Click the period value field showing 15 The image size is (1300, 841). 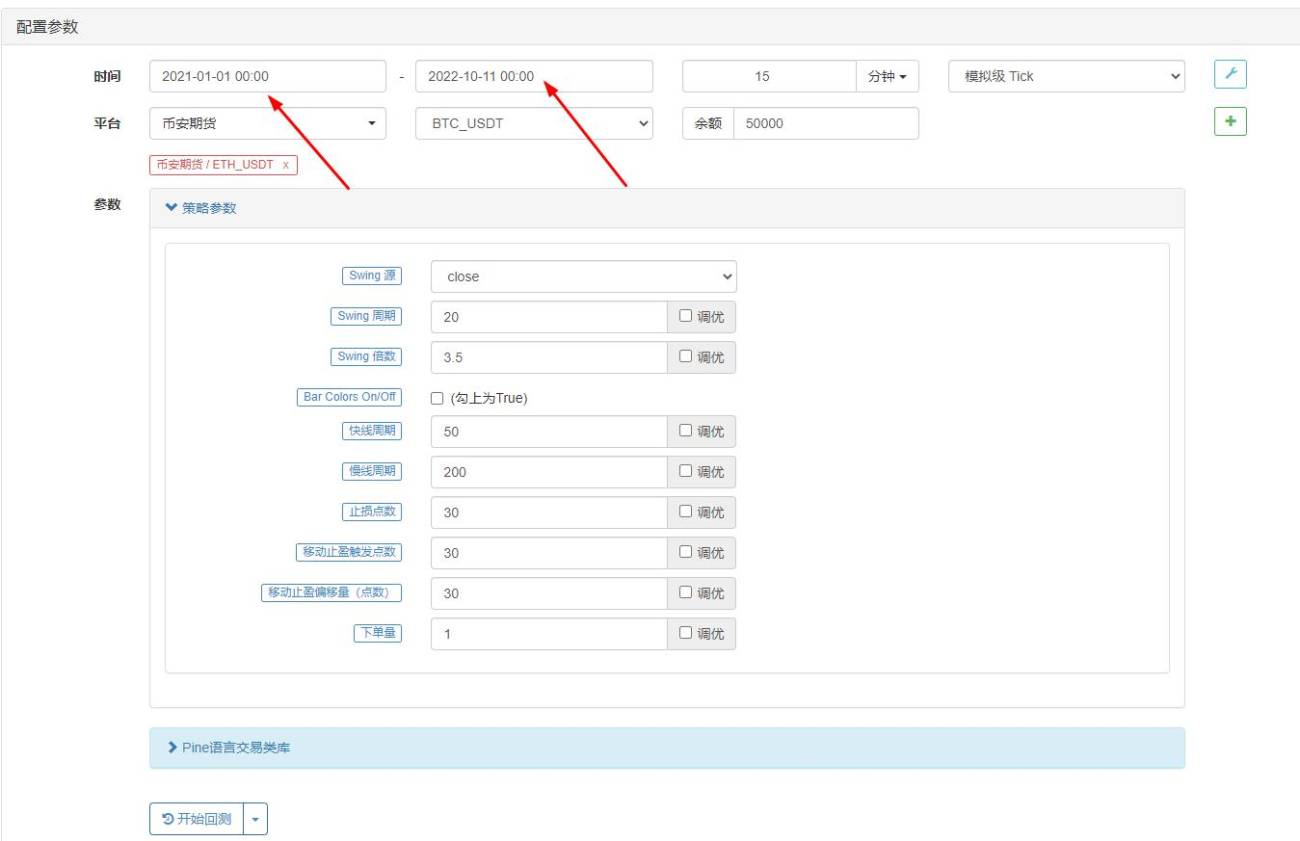[x=769, y=77]
